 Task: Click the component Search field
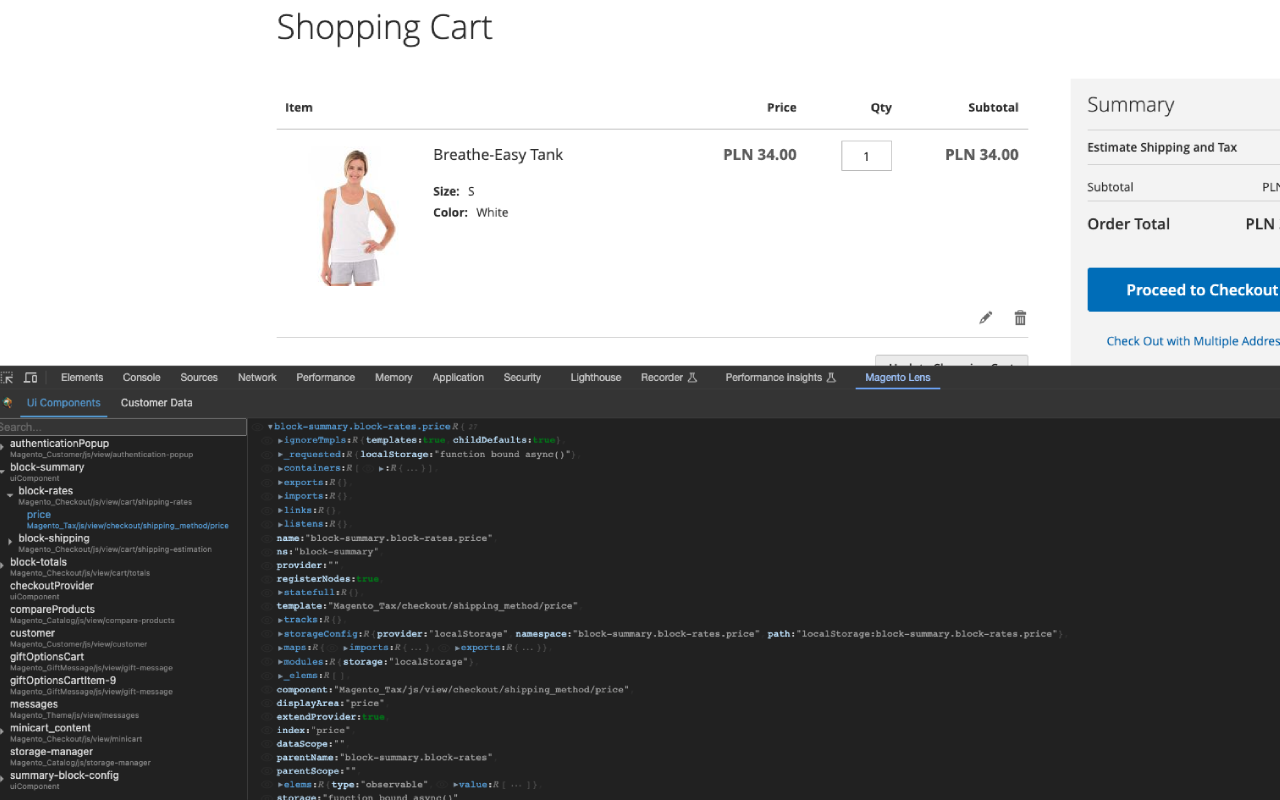coord(123,427)
